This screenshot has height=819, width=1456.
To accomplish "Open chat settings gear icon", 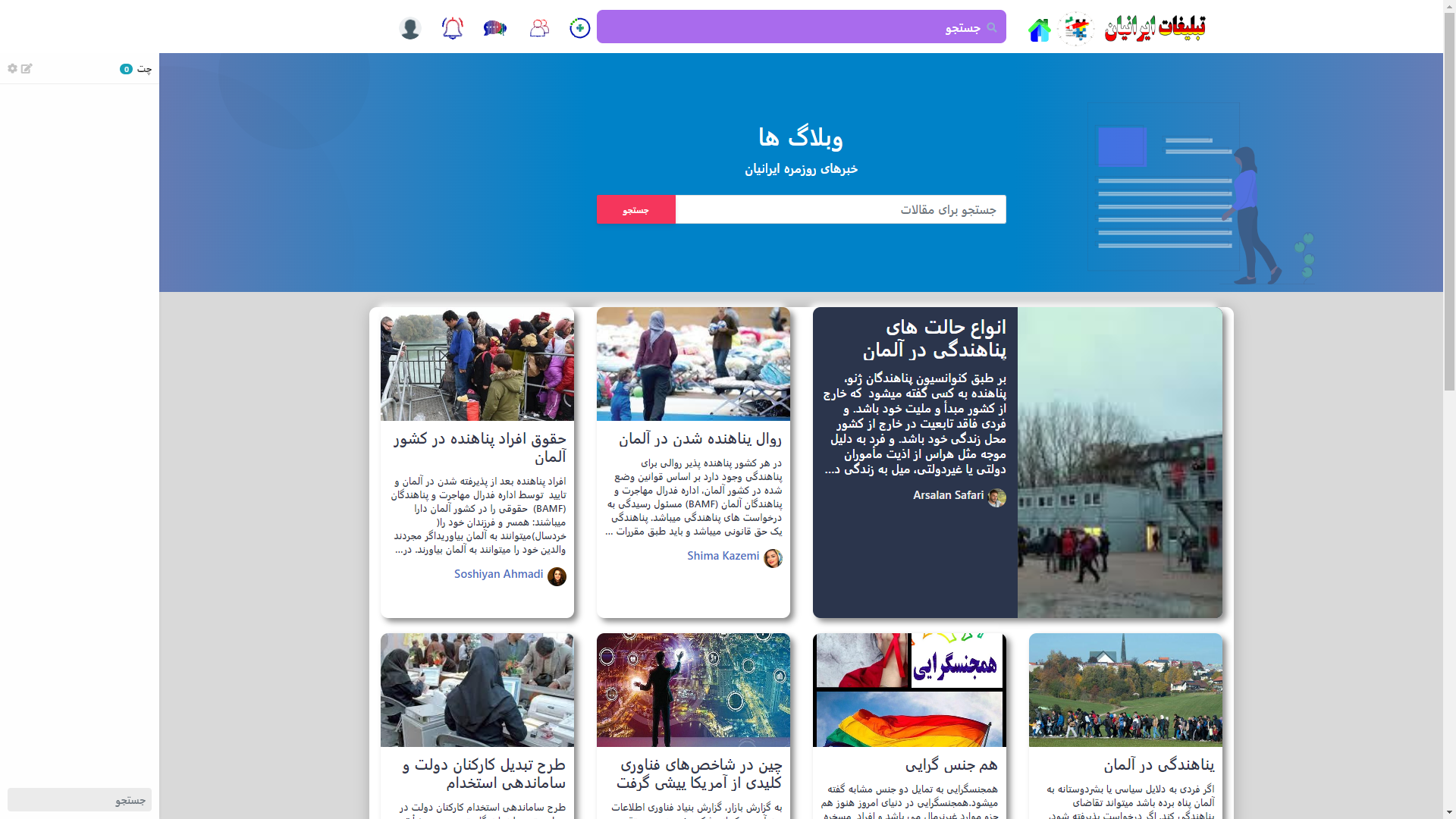I will click(x=13, y=68).
